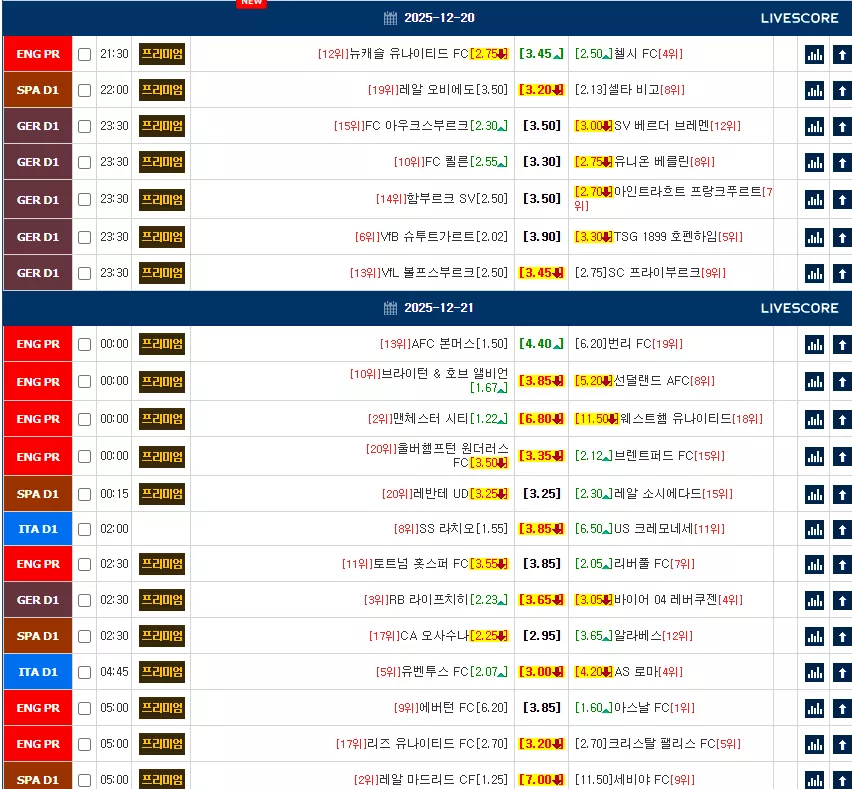Image resolution: width=852 pixels, height=789 pixels.
Task: Open stats chart for 토트넘 홋스퍼 match
Action: (814, 564)
